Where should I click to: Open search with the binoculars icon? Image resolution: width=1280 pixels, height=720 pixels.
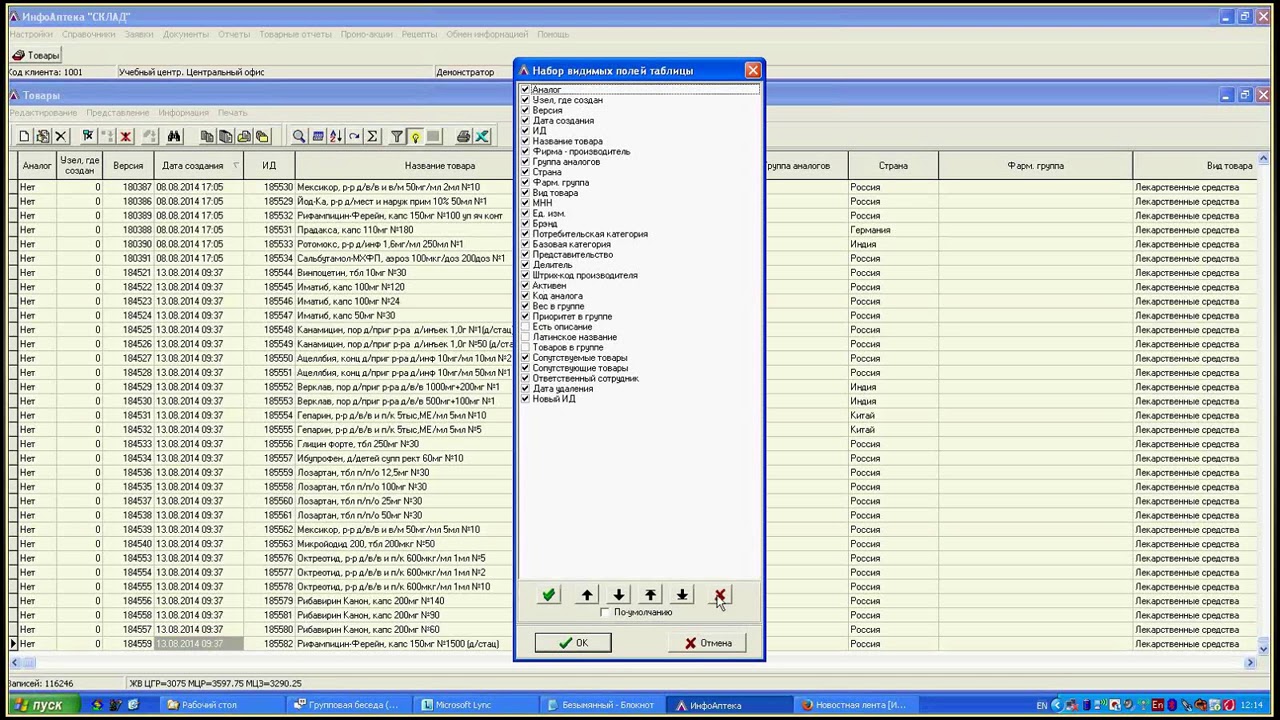click(x=174, y=136)
